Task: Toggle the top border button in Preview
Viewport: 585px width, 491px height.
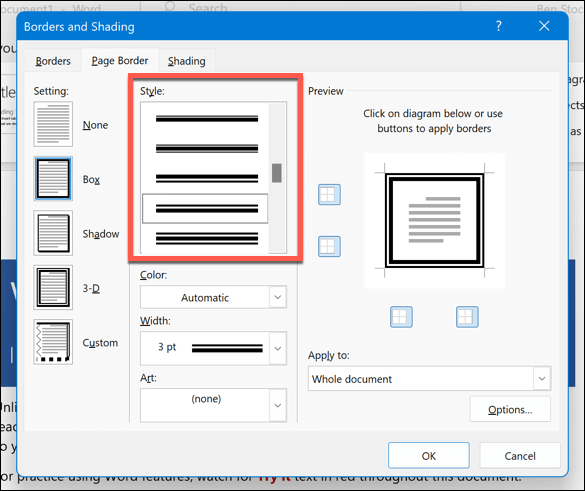Action: (x=329, y=194)
